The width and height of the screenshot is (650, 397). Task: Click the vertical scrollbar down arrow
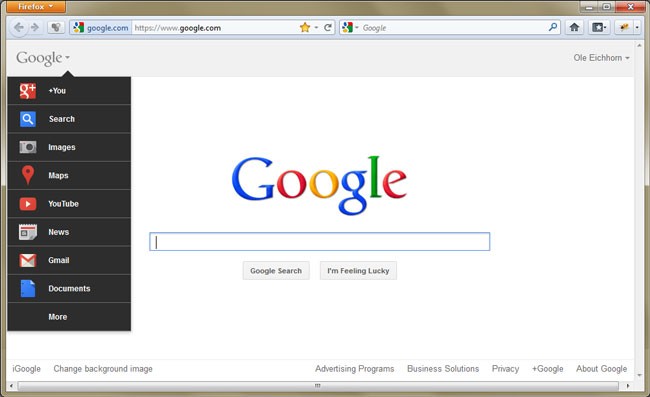coord(639,375)
